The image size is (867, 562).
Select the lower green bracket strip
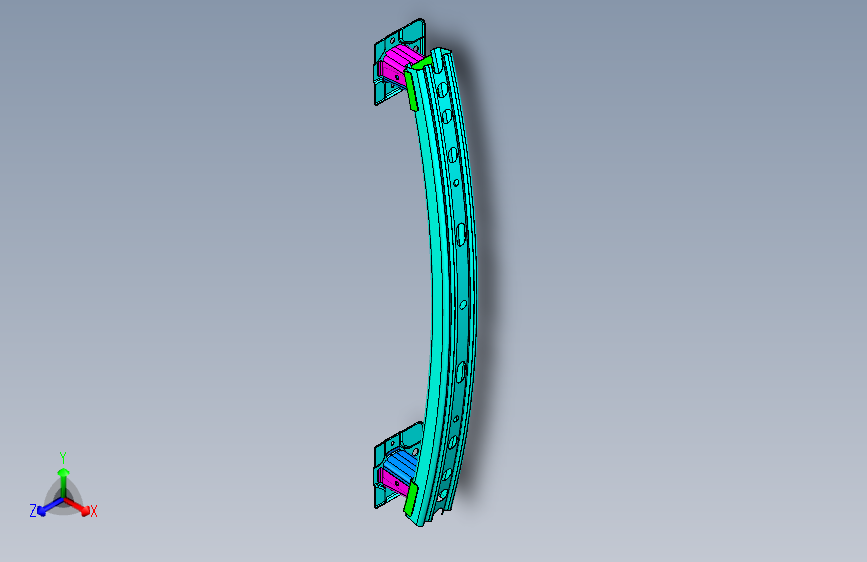tap(410, 498)
